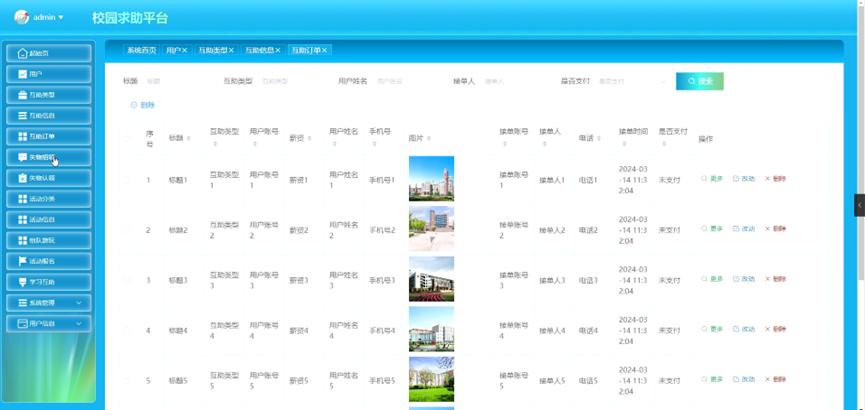The height and width of the screenshot is (410, 865).
Task: Click the list icon for 系统管理
Action: [22, 303]
